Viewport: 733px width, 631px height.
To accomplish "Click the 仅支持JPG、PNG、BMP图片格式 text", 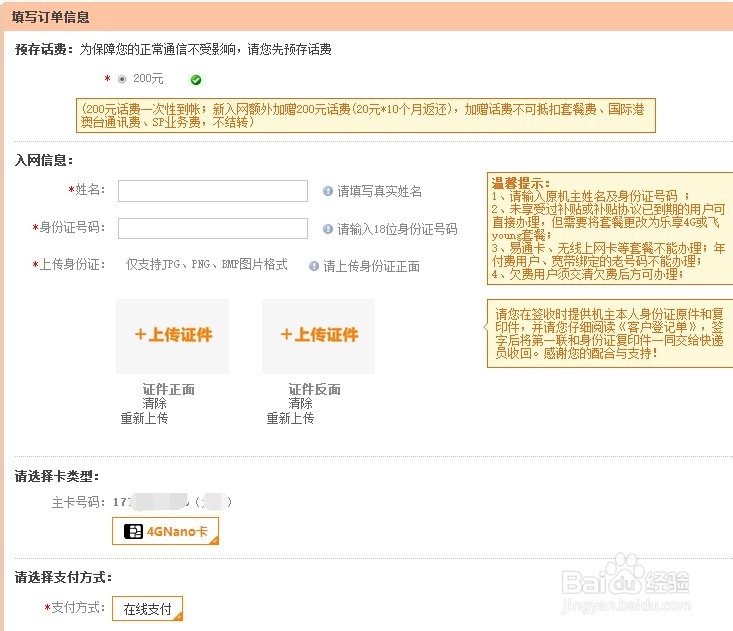I will (207, 265).
